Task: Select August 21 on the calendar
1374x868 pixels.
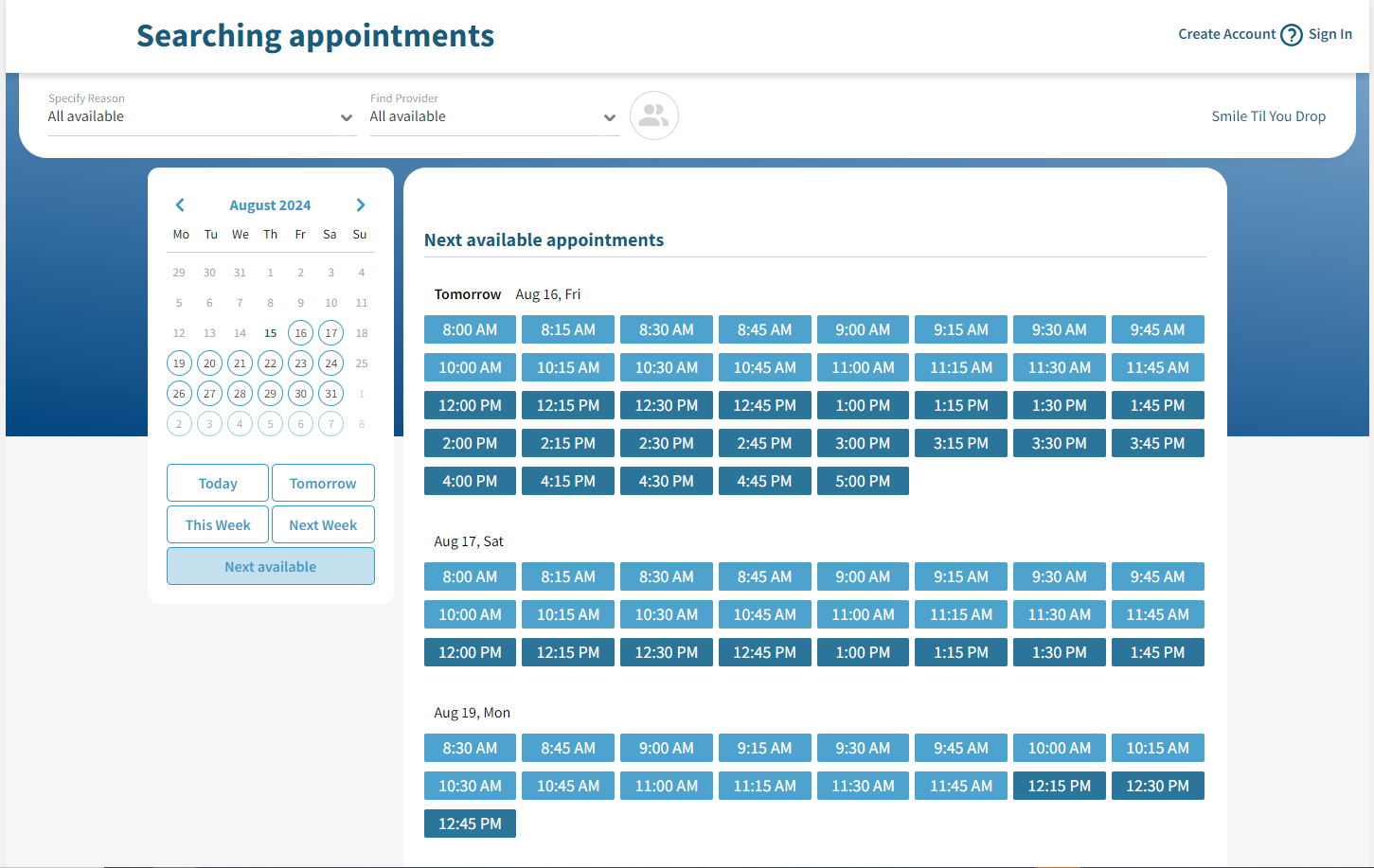Action: click(x=240, y=363)
